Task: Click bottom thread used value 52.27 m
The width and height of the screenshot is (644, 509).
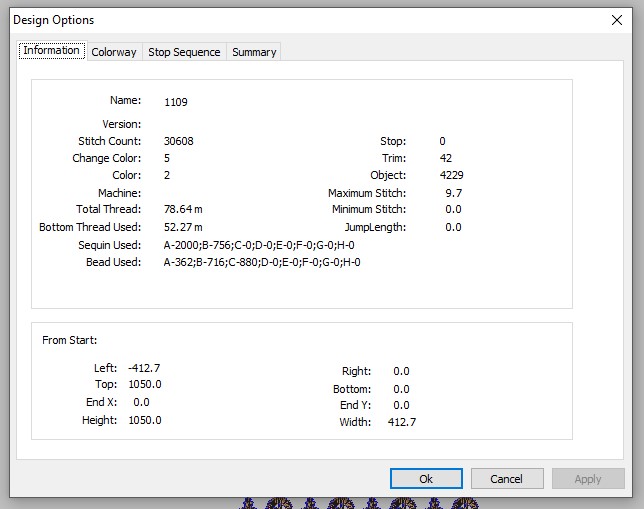Action: pos(183,227)
